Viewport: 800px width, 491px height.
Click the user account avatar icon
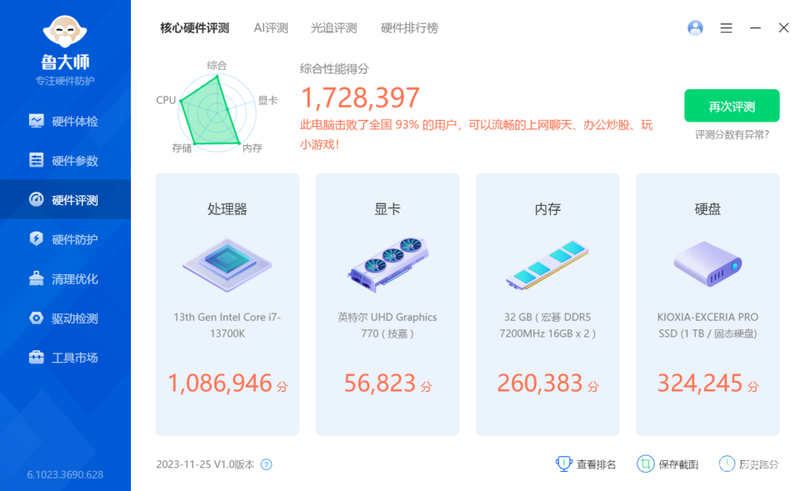(x=695, y=28)
